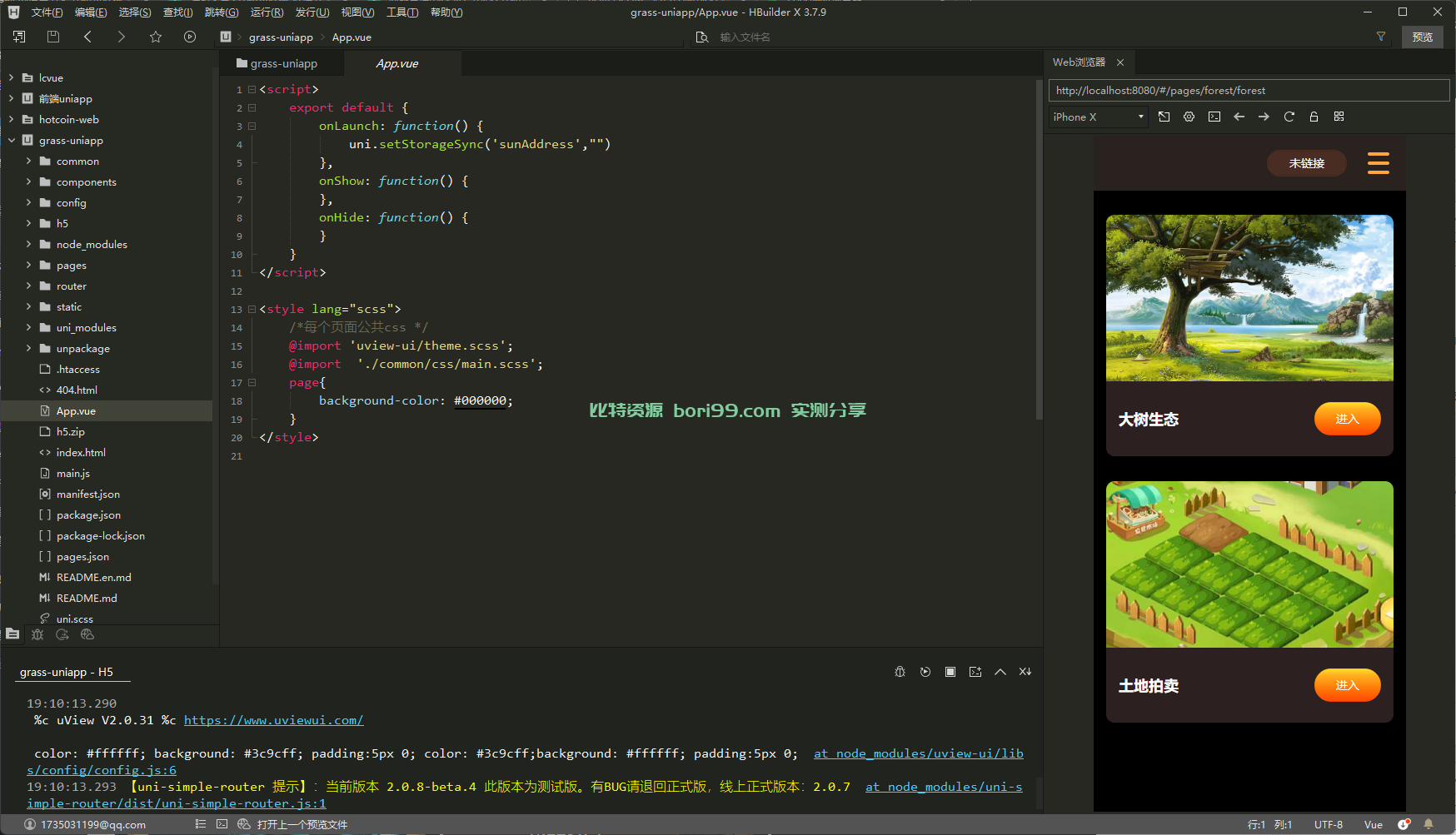This screenshot has height=835, width=1456.
Task: Select iPhone X device dropdown
Action: (x=1098, y=117)
